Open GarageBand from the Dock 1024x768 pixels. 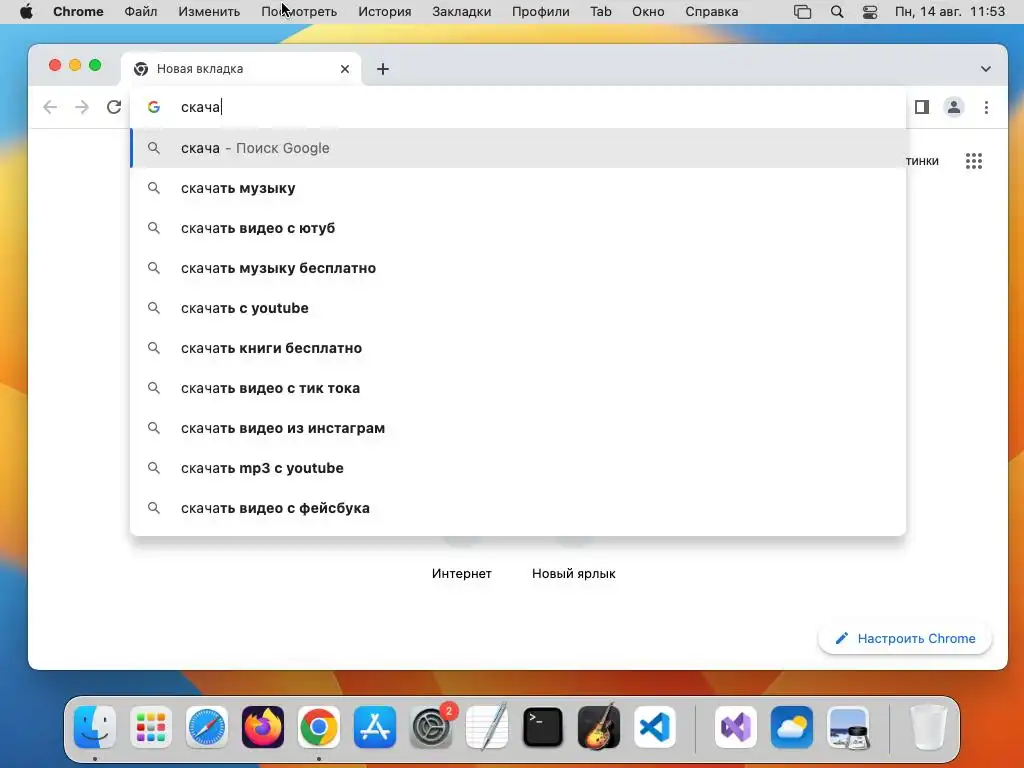coord(599,727)
